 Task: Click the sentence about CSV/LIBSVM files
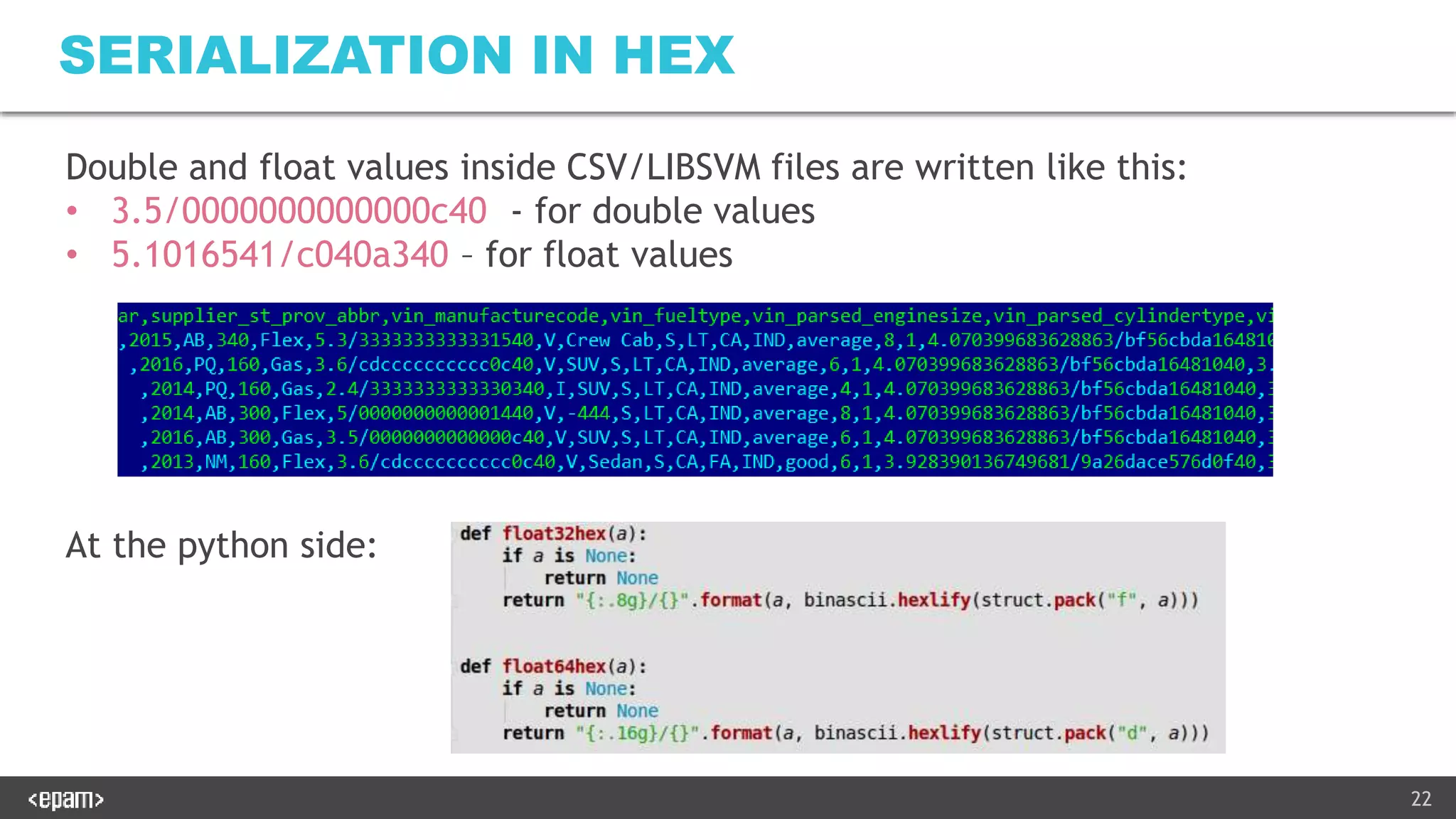[x=626, y=168]
